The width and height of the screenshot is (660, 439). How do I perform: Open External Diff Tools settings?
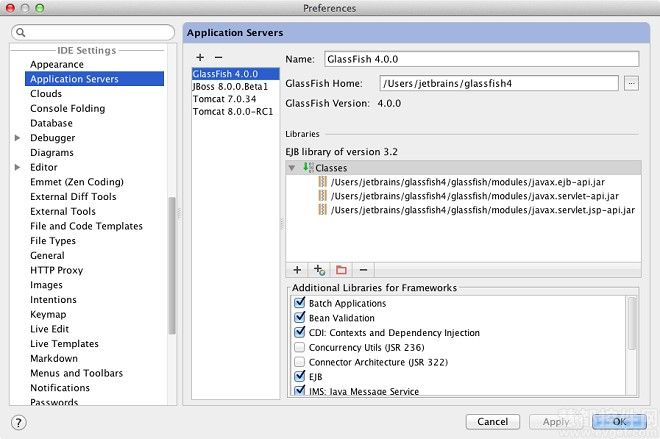pyautogui.click(x=73, y=197)
